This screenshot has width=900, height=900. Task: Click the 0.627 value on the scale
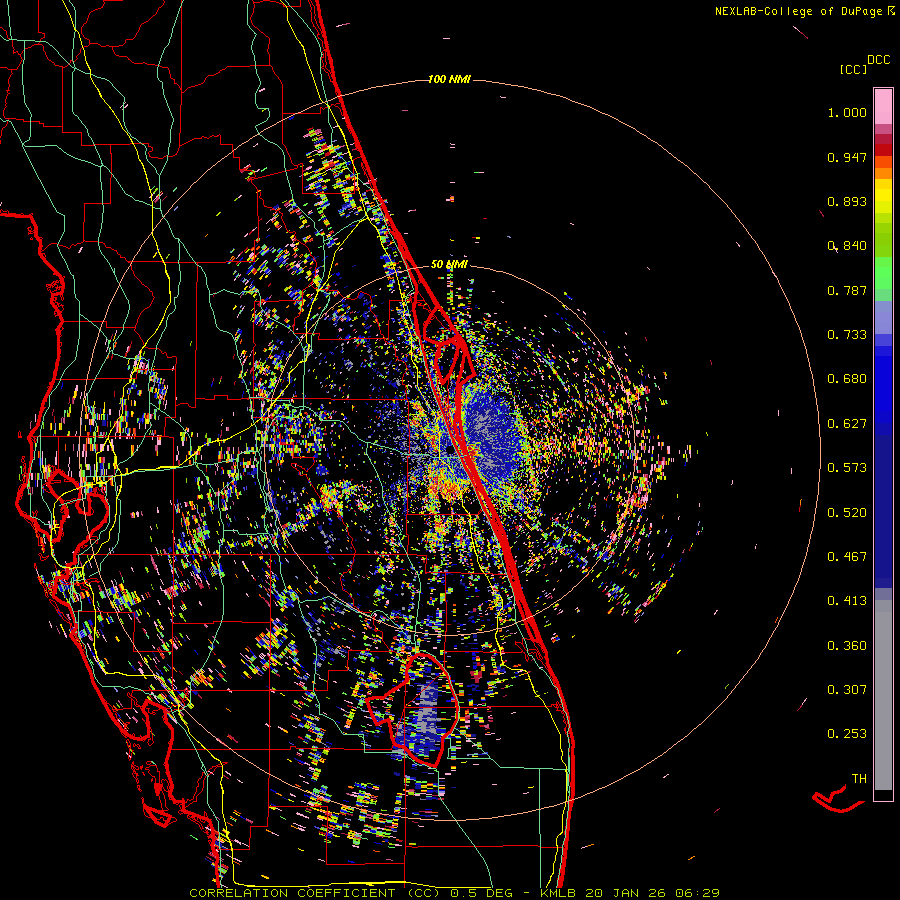tap(847, 423)
